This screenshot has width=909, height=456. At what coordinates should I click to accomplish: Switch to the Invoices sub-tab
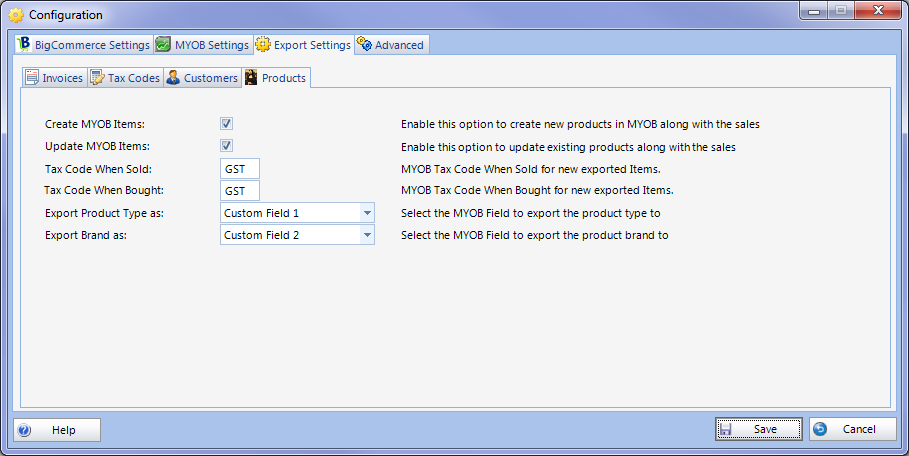pos(55,78)
